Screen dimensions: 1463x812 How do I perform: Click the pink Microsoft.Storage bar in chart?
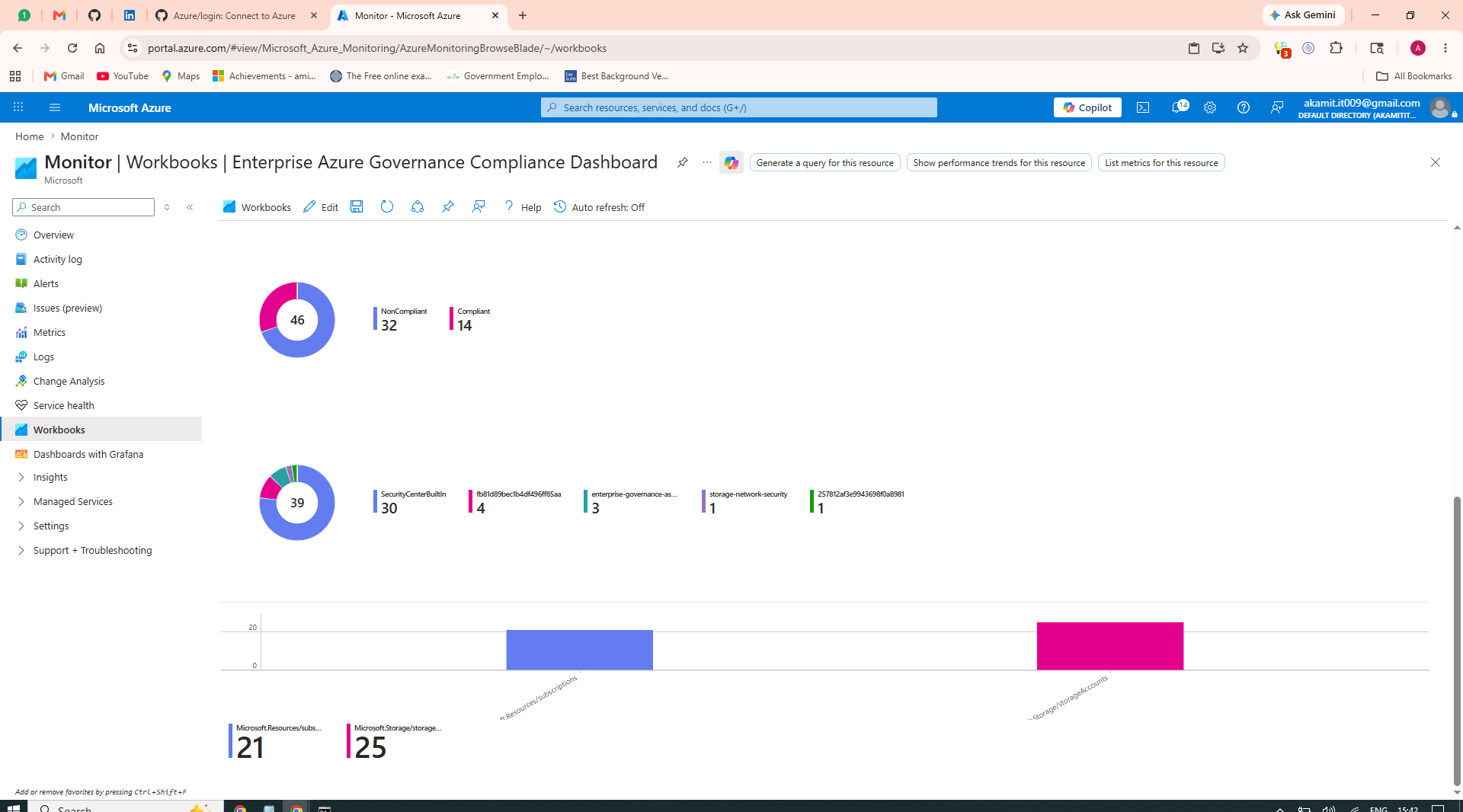[1110, 646]
